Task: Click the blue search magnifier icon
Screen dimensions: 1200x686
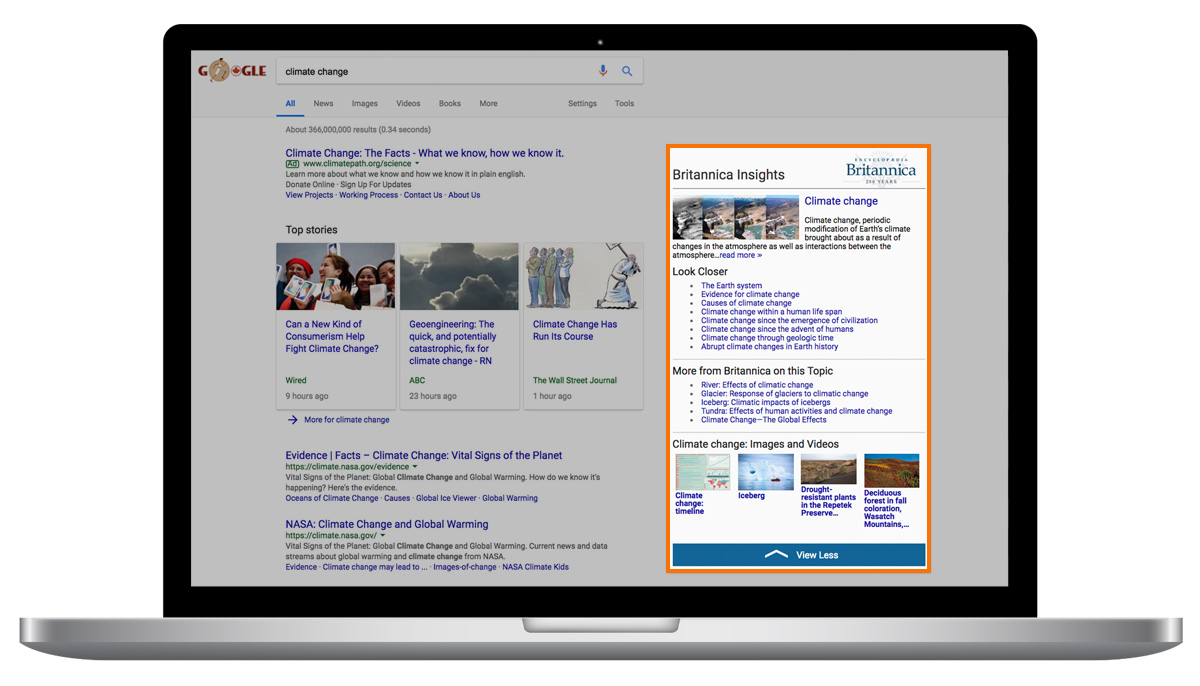Action: (x=627, y=71)
